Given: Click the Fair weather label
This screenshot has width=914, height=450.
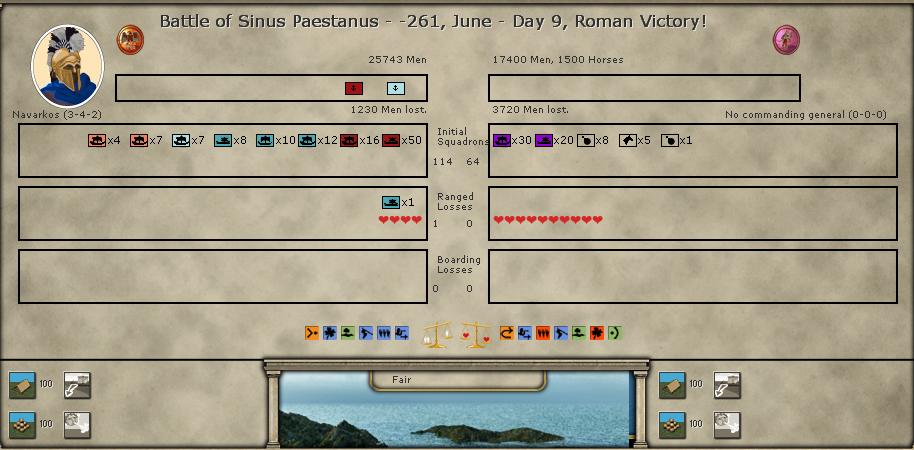Looking at the screenshot, I should [x=402, y=380].
